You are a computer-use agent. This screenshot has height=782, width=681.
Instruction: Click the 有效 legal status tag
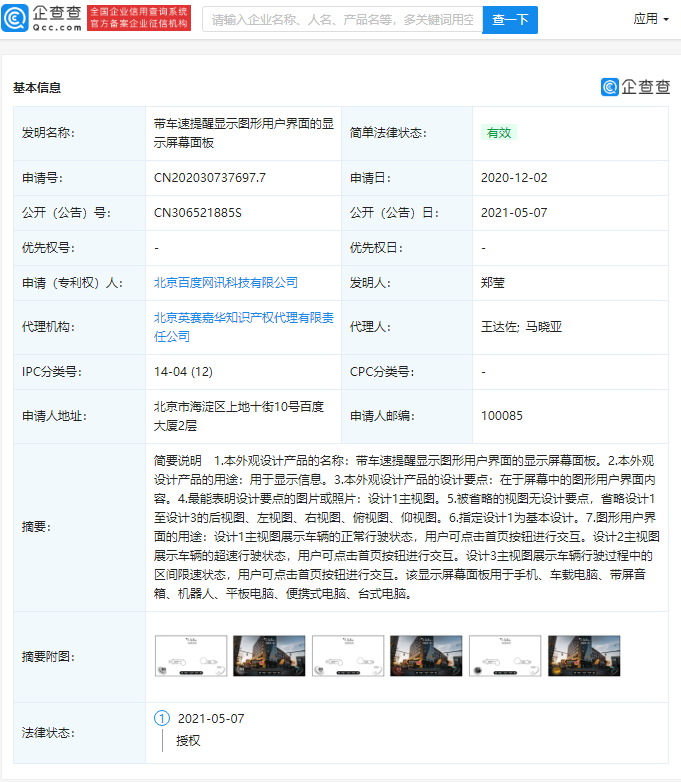pyautogui.click(x=499, y=133)
